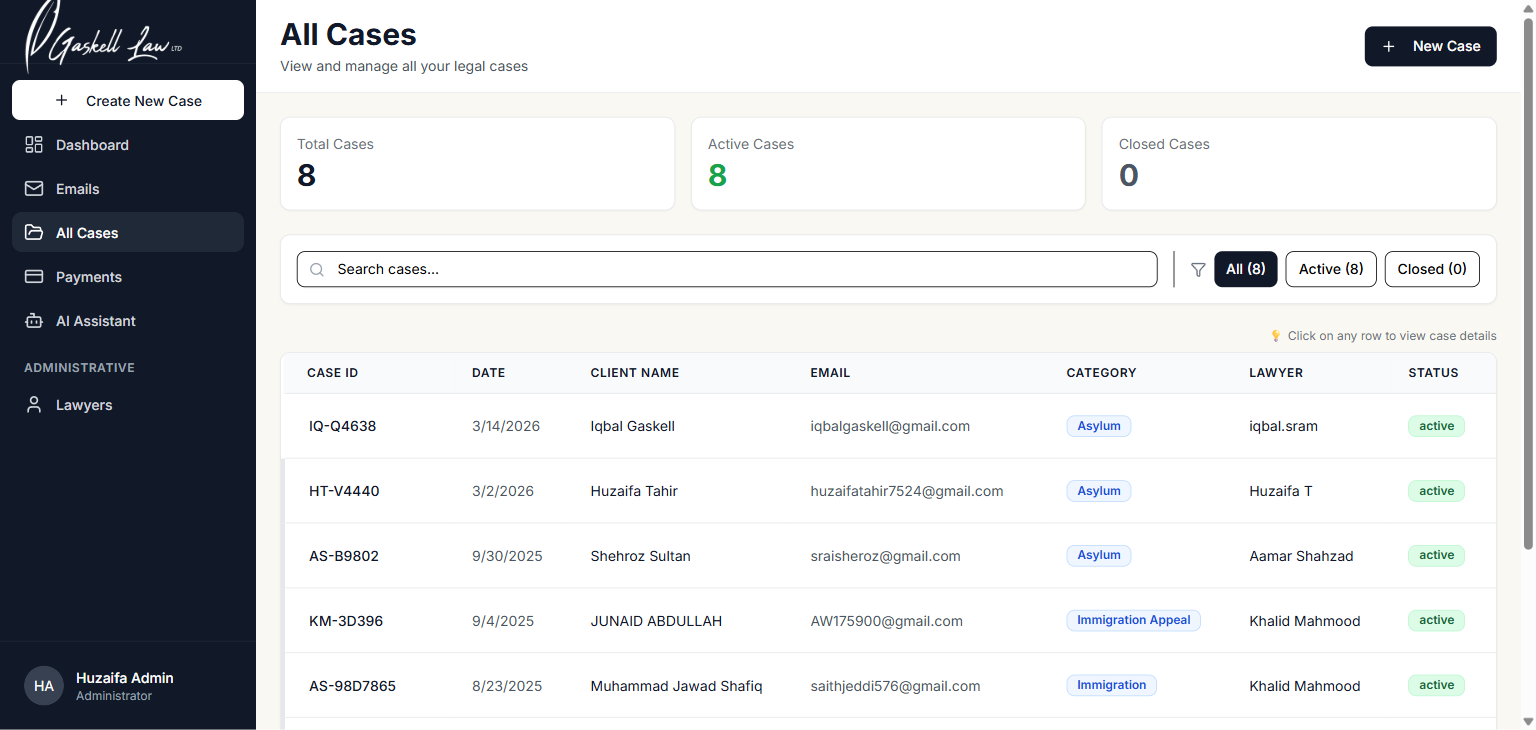The height and width of the screenshot is (730, 1536).
Task: Switch to the Active (8) filter tab
Action: [1330, 269]
